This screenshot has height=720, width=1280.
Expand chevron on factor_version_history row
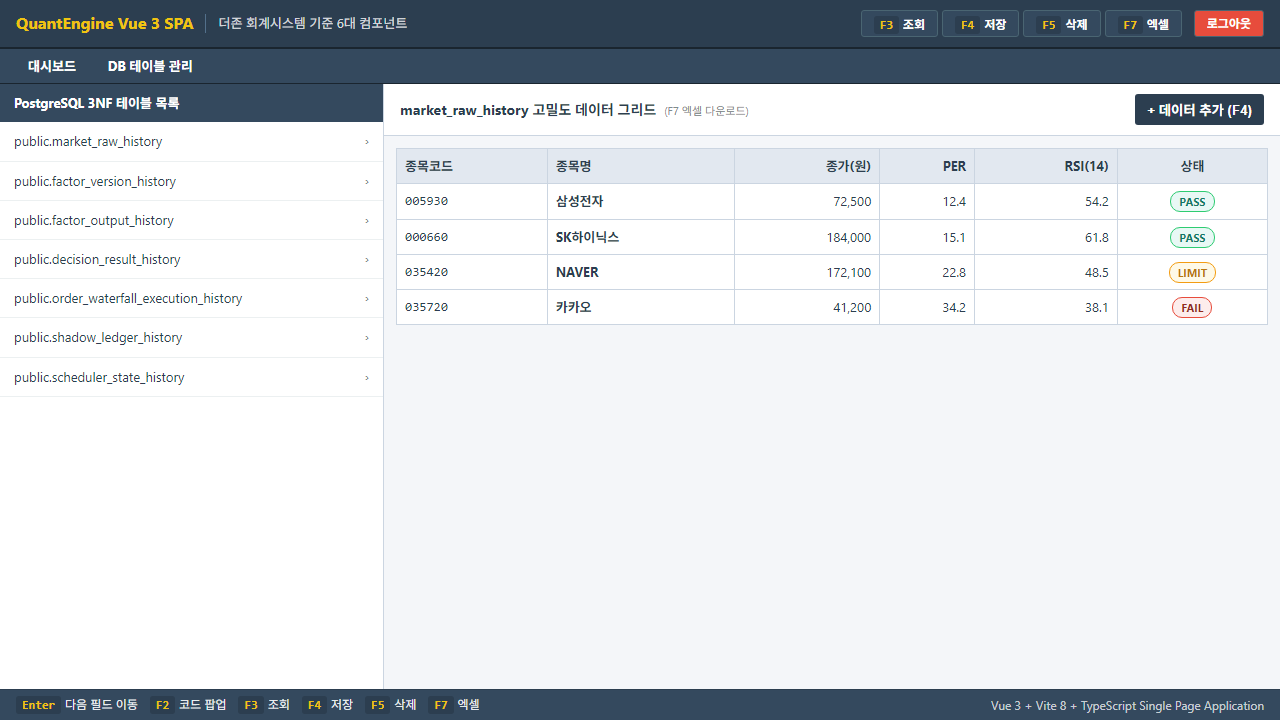367,181
